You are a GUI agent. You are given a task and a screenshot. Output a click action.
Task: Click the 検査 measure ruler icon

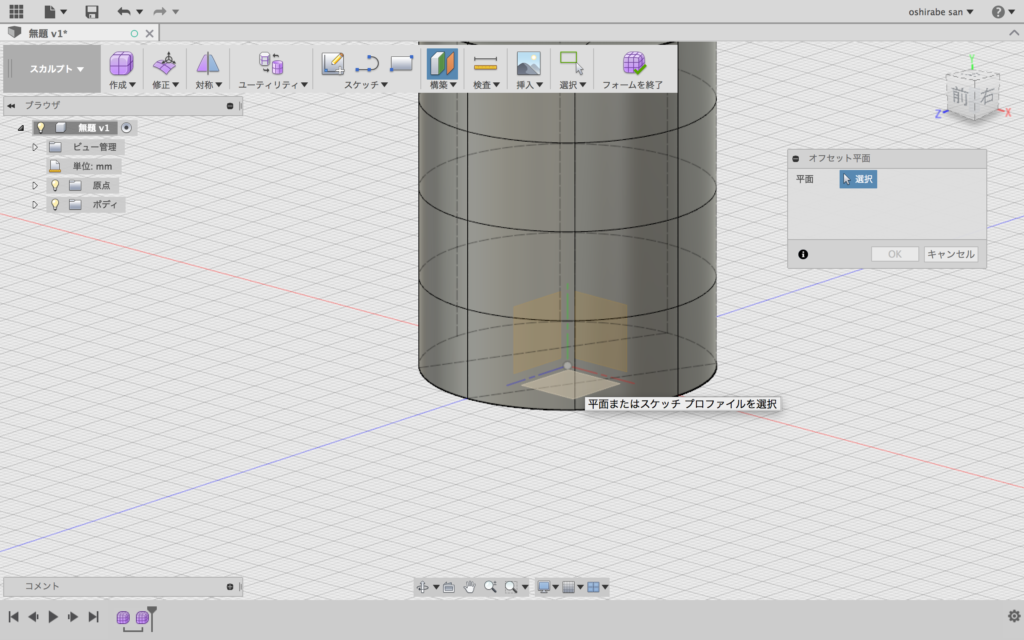[x=485, y=63]
